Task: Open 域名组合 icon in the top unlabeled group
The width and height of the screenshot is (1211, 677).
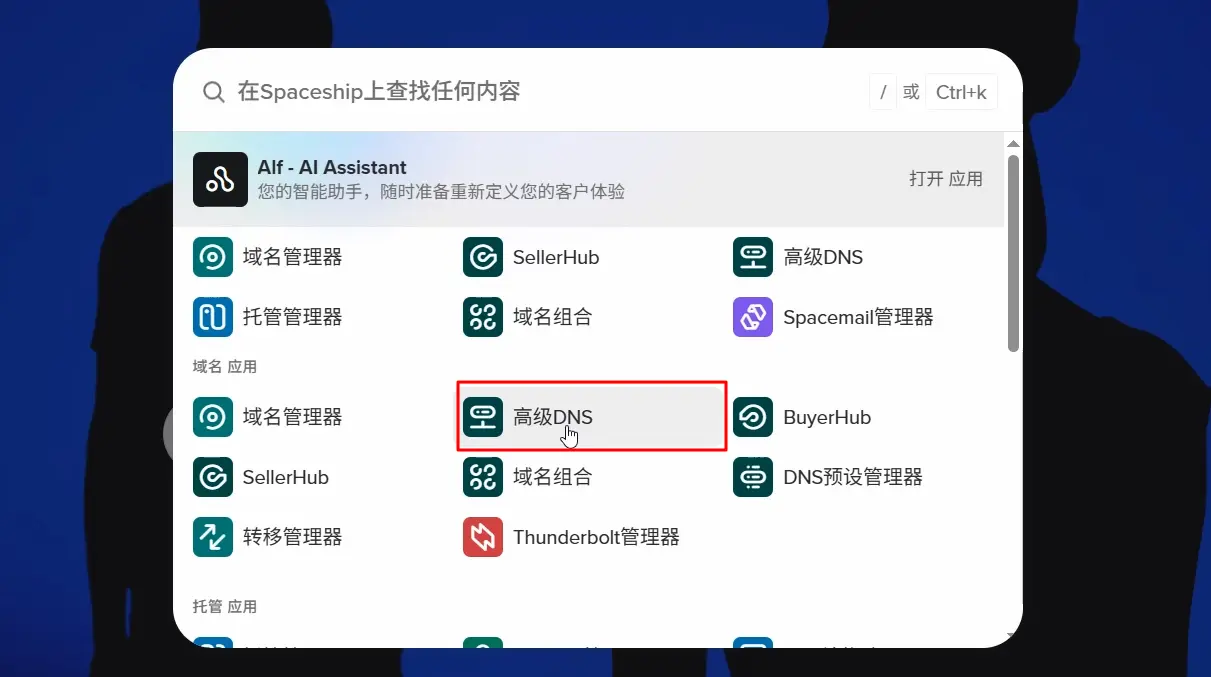Action: 482,317
